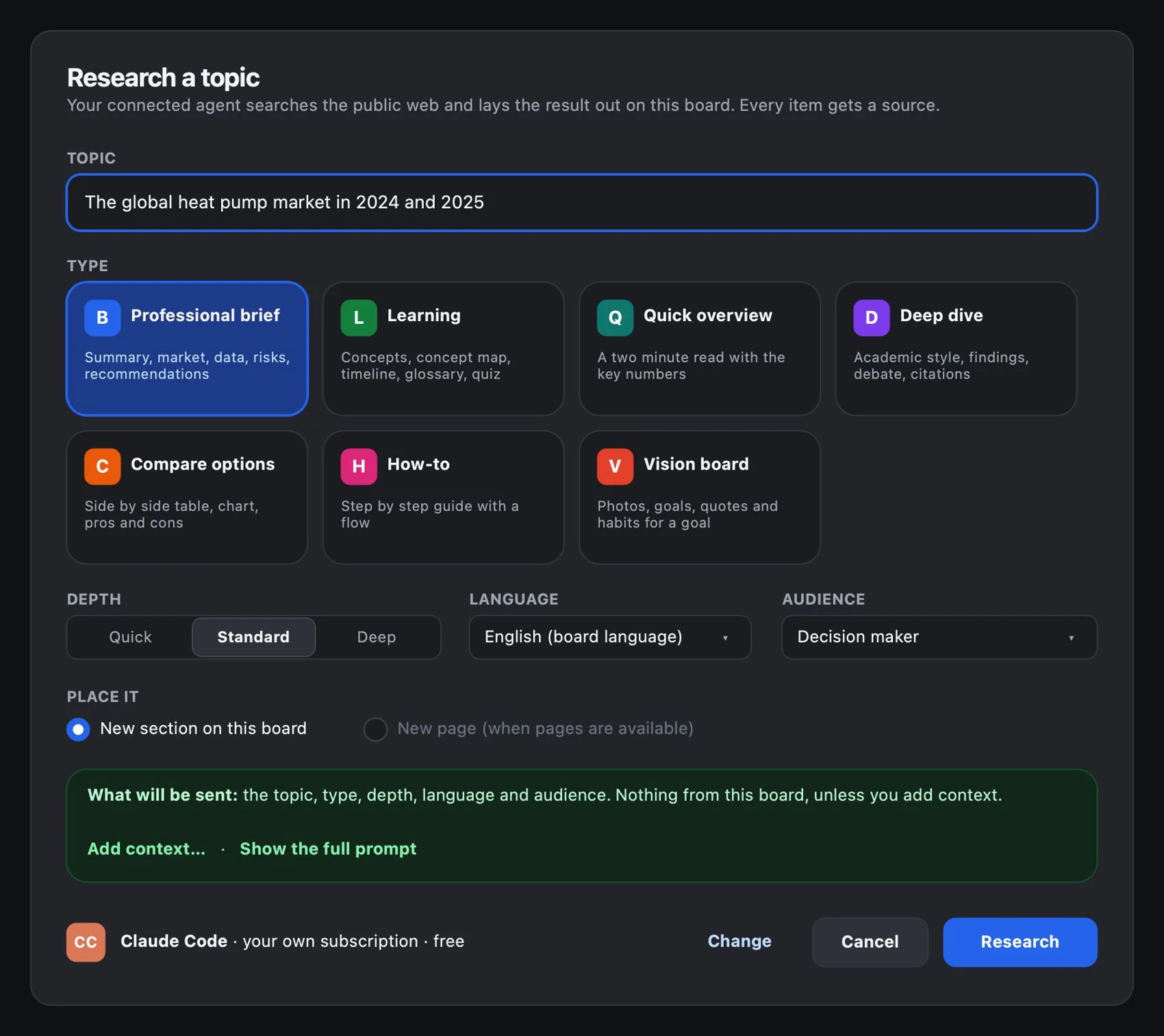Viewport: 1164px width, 1036px height.
Task: Select the Professional brief description text
Action: pos(187,366)
